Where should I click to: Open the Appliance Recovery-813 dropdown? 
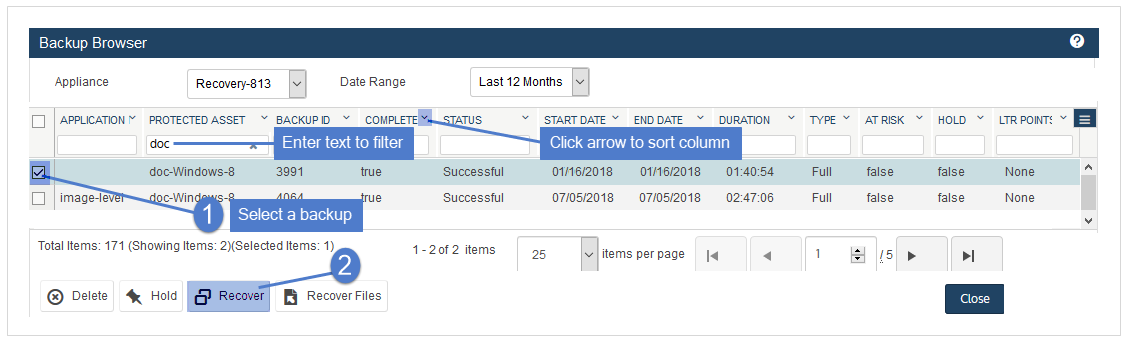point(247,83)
